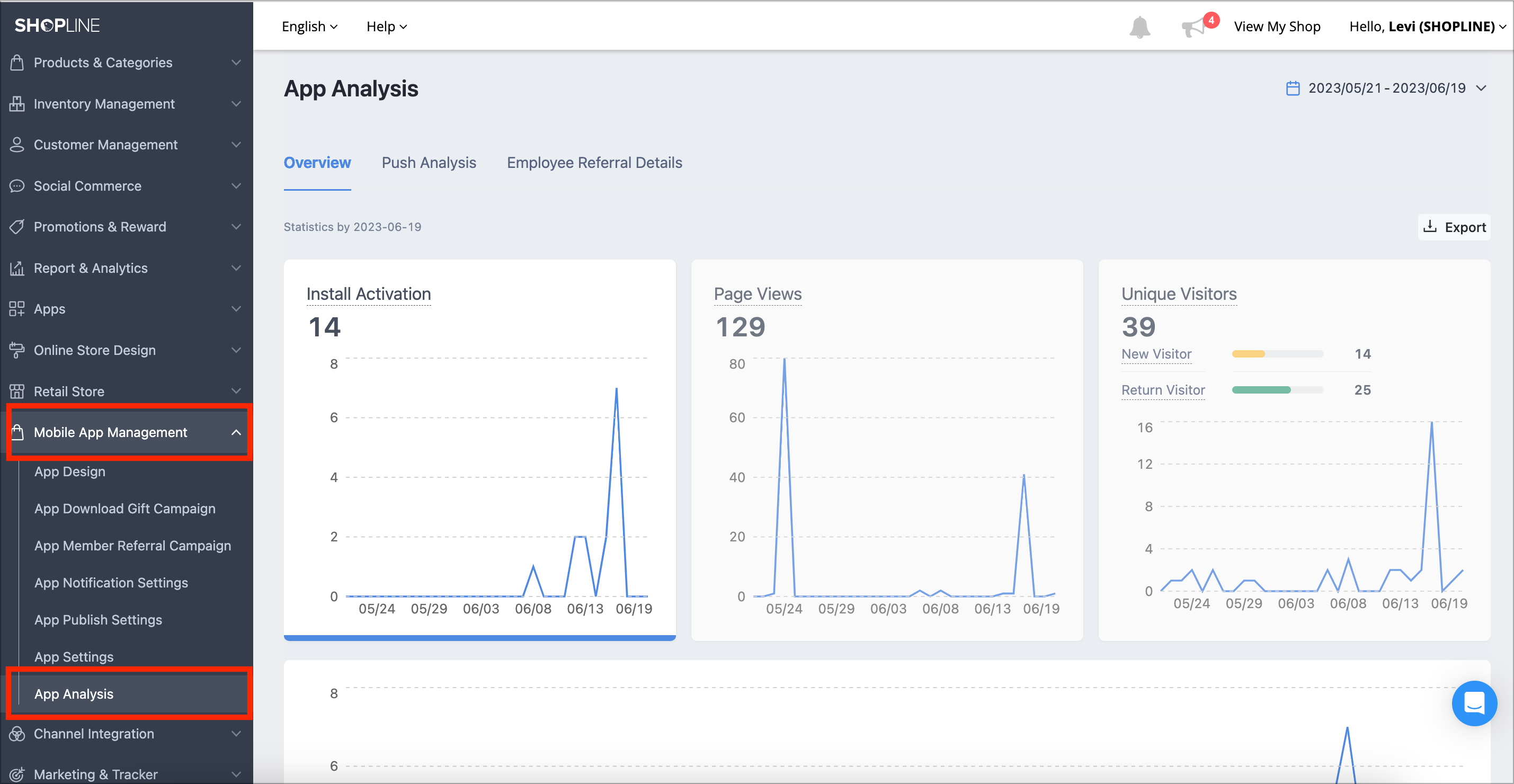This screenshot has height=784, width=1514.
Task: Switch to the Push Analysis tab
Action: [429, 163]
